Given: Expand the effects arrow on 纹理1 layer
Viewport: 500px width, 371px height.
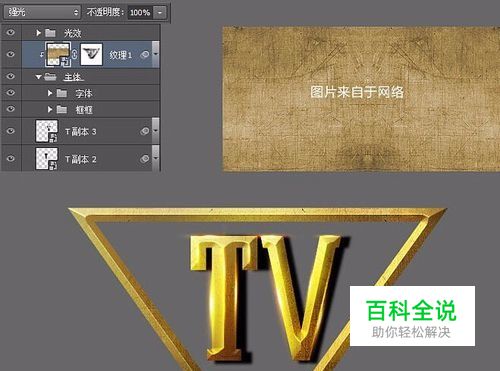Looking at the screenshot, I should click(156, 54).
